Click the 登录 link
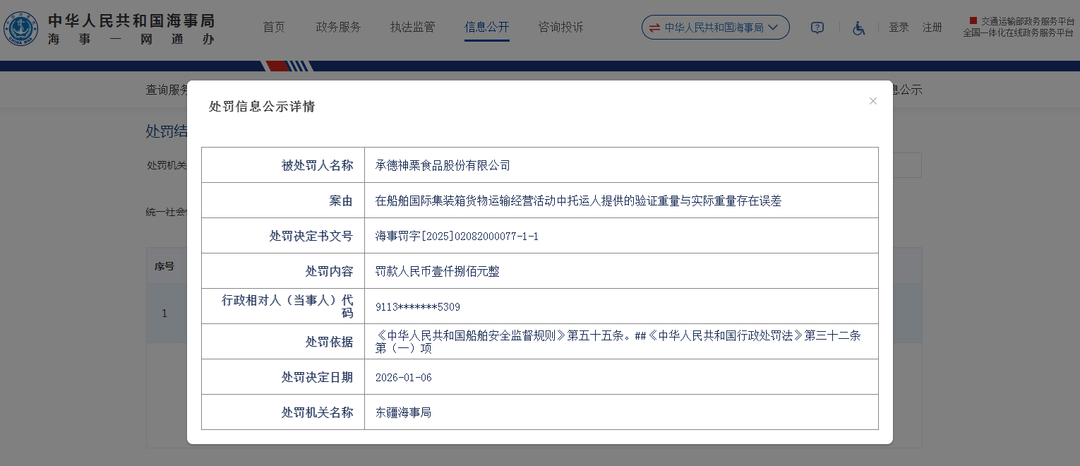 tap(899, 28)
